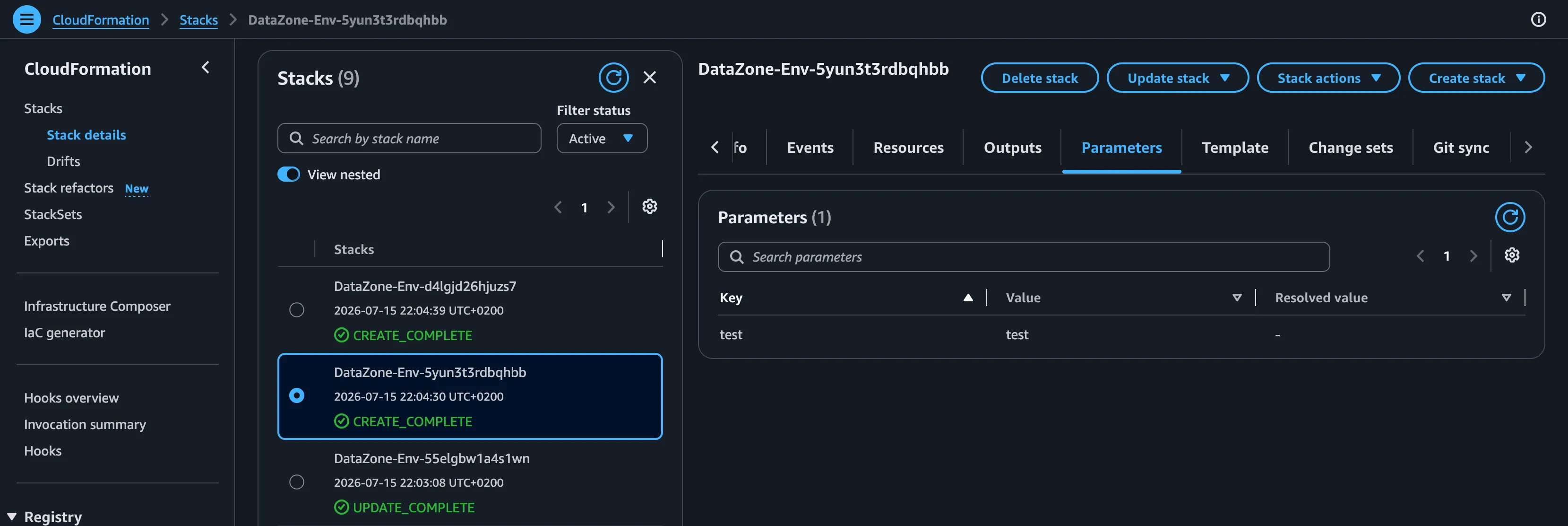
Task: Click the 'test' parameter value cell
Action: (x=1017, y=334)
